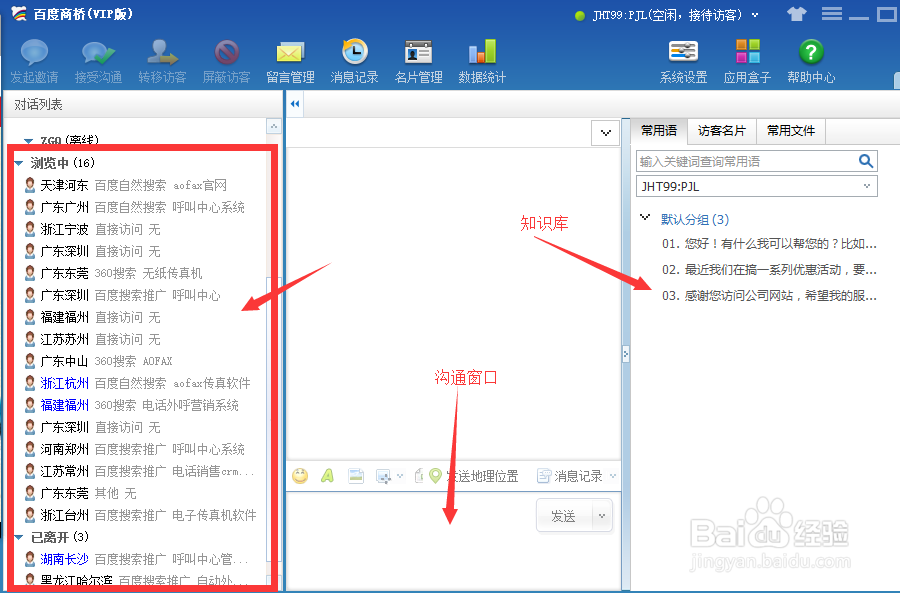
Task: Click 发送地理位置 location pin icon
Action: 436,475
